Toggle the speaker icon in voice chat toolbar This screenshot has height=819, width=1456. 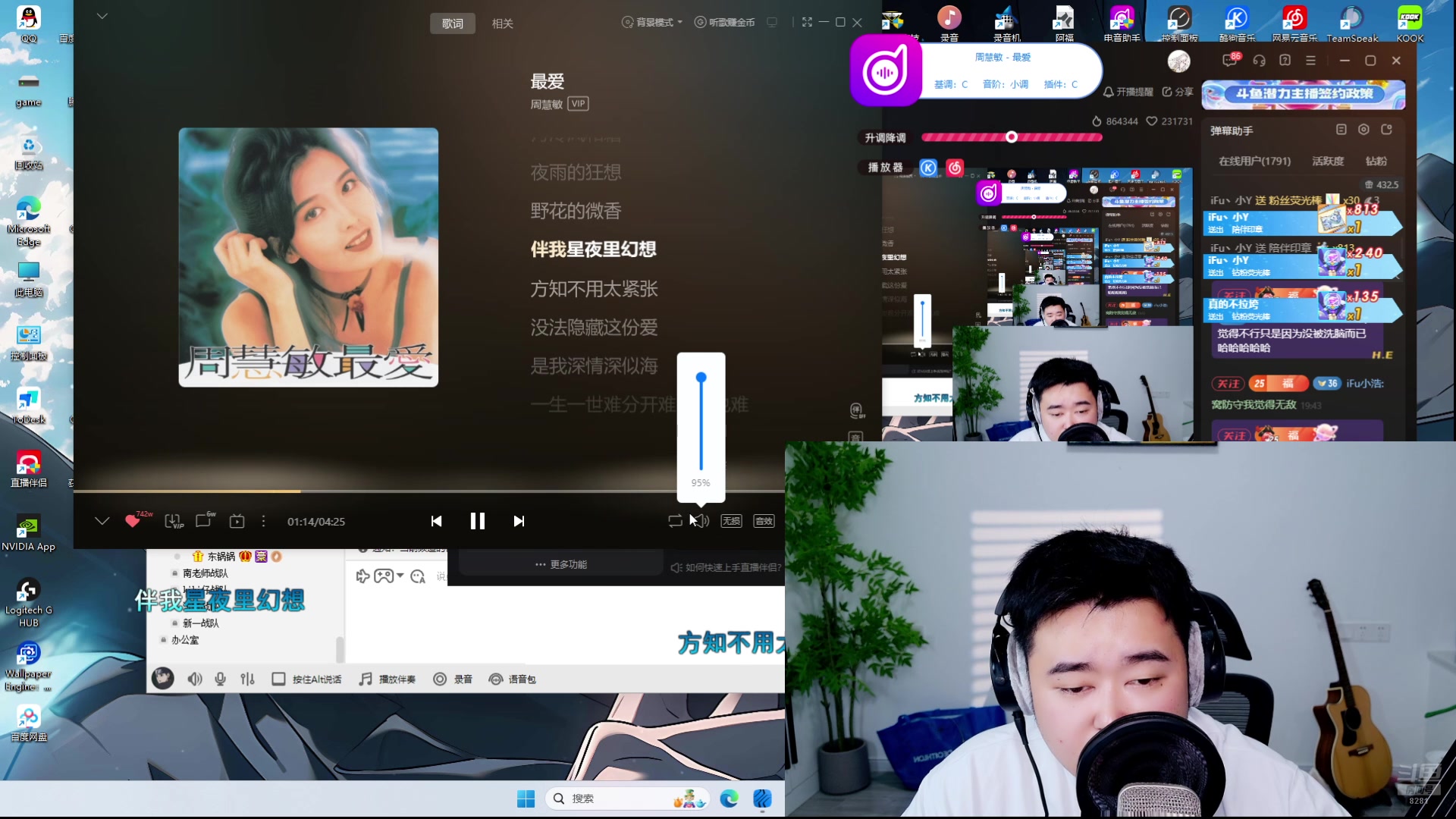195,679
